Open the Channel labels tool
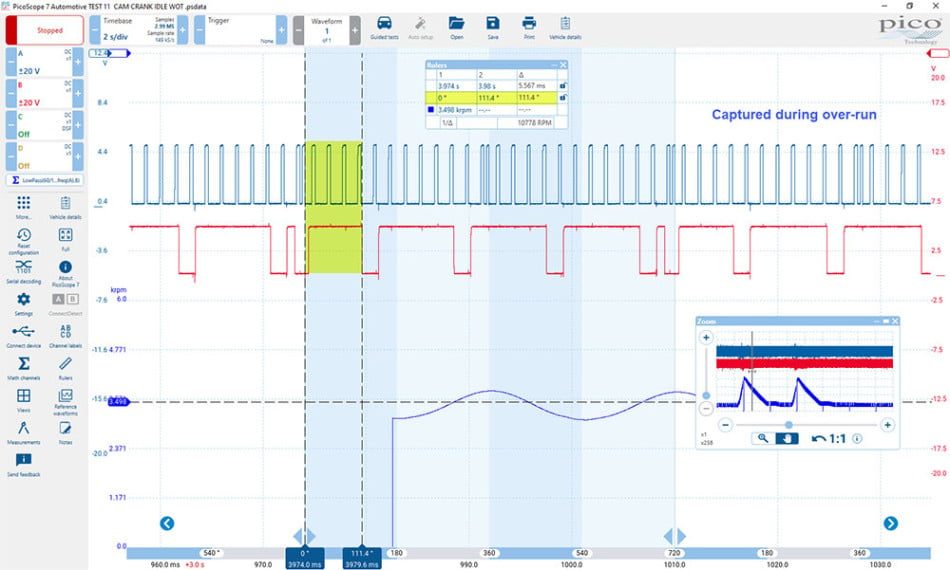 click(65, 336)
